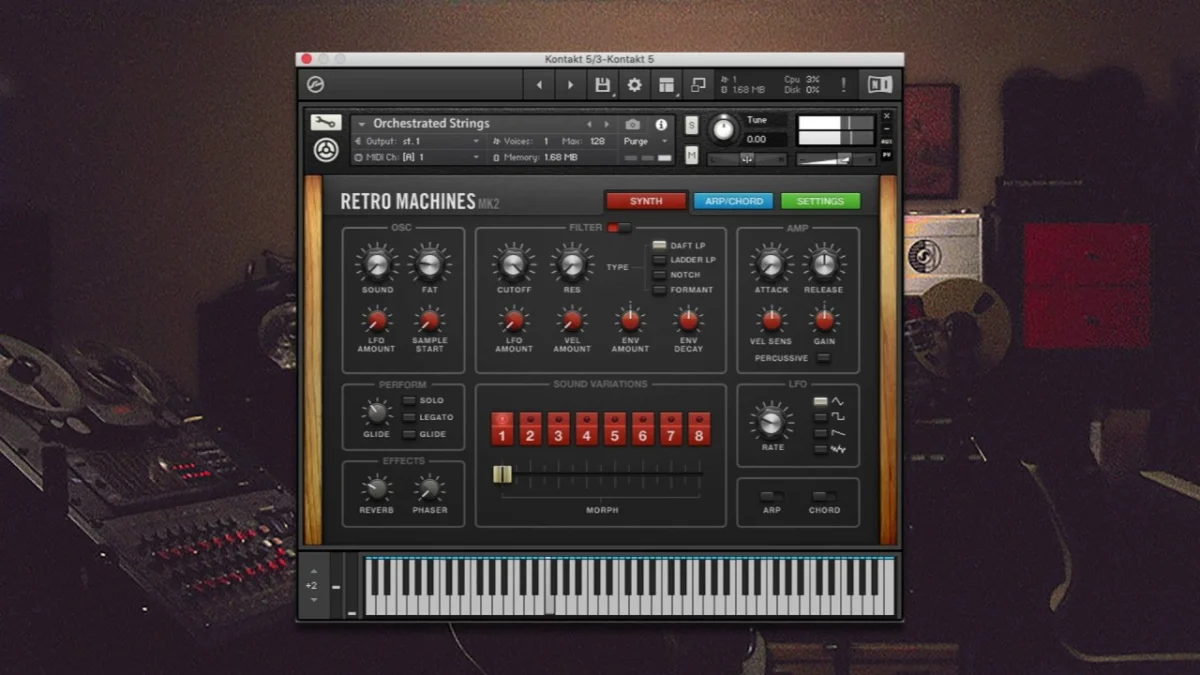Image resolution: width=1200 pixels, height=675 pixels.
Task: Click the workspace layout panel icon
Action: point(666,85)
